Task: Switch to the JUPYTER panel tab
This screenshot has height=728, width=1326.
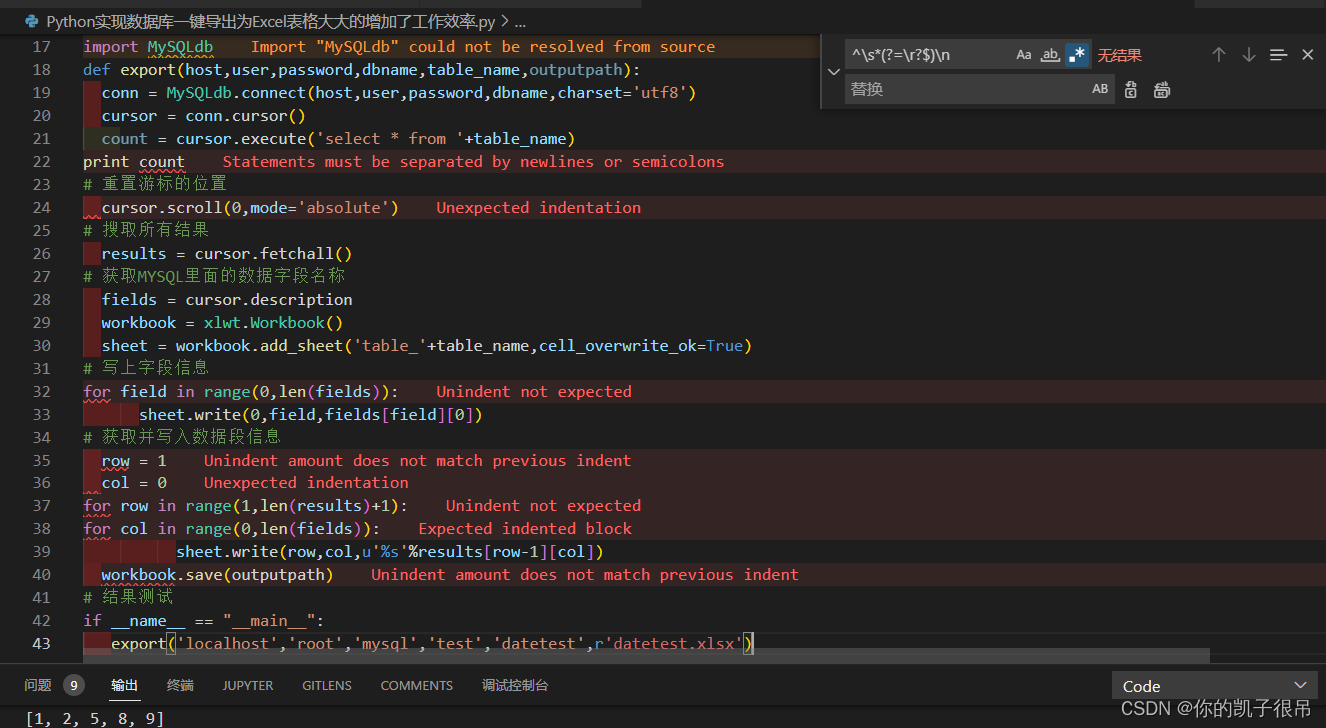Action: [247, 685]
